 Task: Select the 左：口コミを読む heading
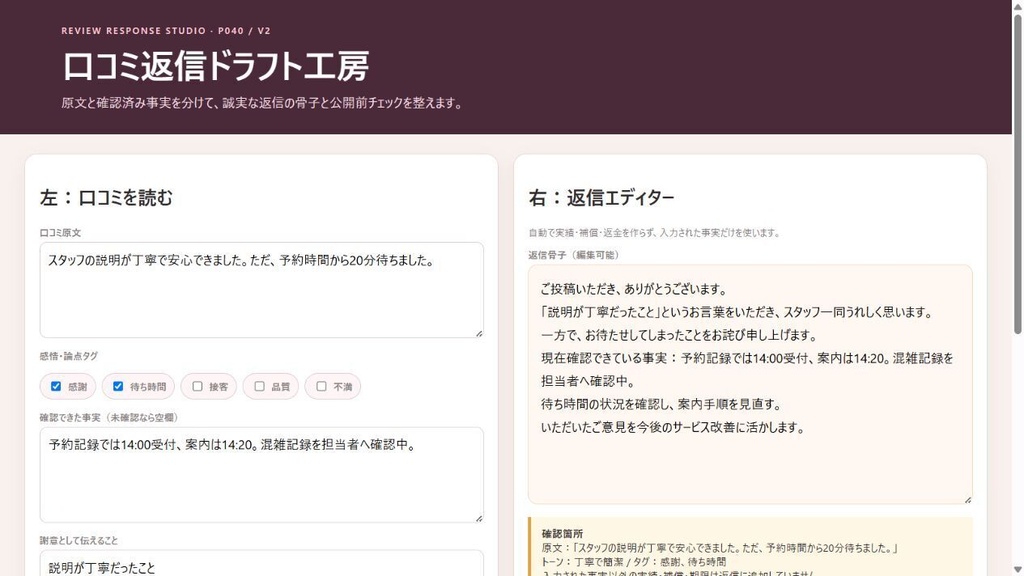click(x=106, y=198)
